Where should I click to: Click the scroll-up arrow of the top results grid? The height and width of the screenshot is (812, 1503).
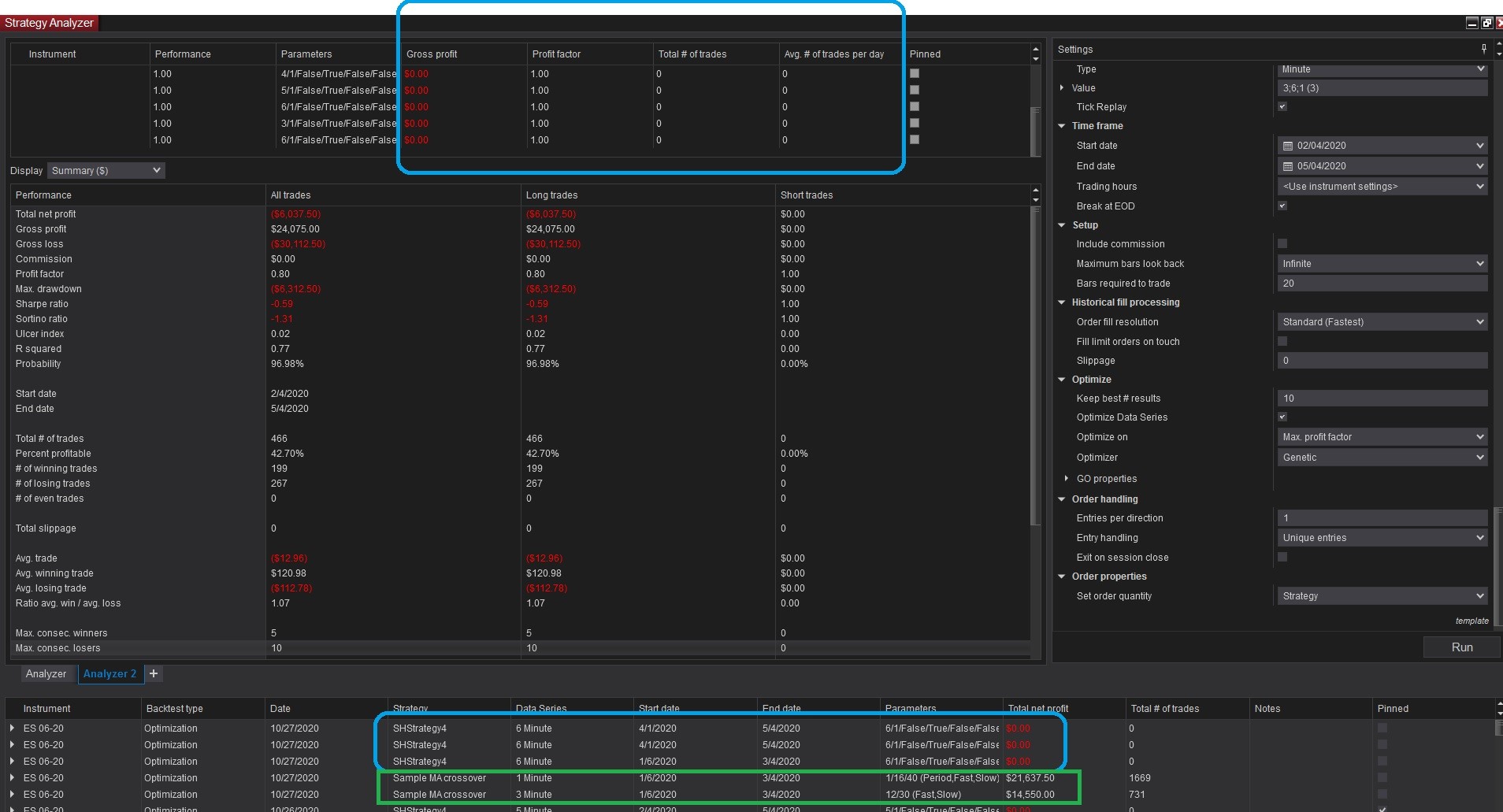click(x=1036, y=49)
